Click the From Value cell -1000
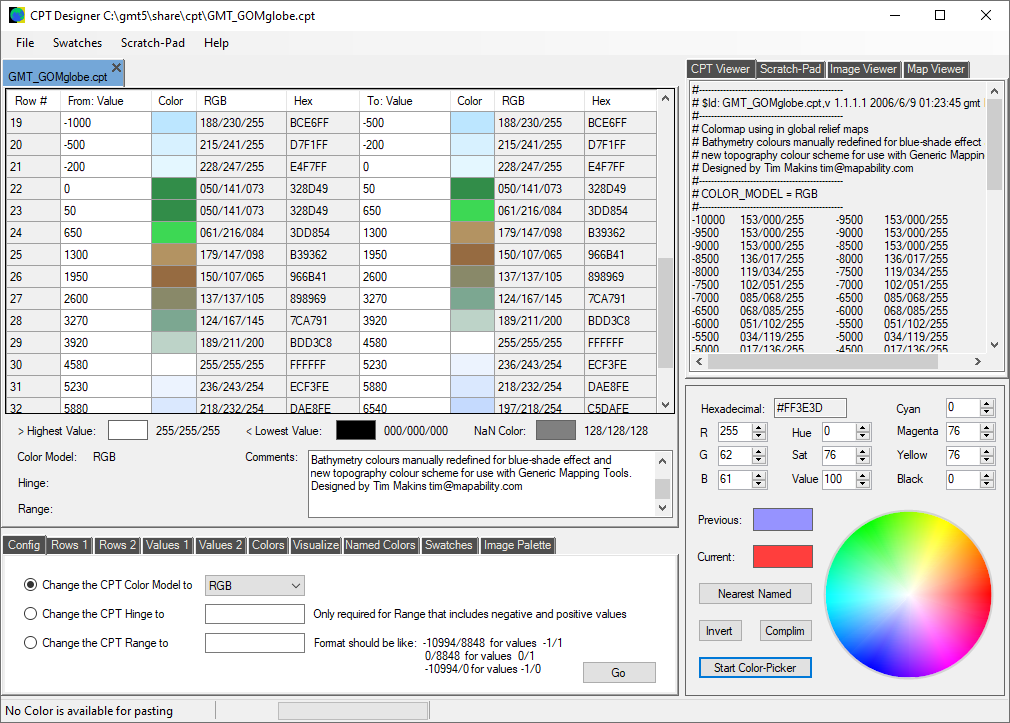 (106, 123)
